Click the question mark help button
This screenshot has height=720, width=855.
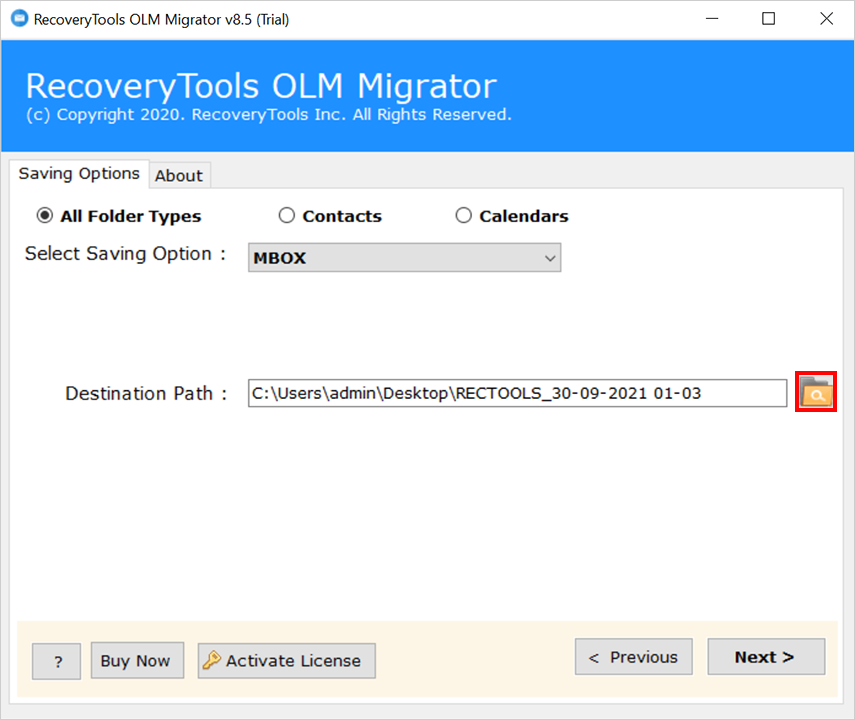[57, 661]
